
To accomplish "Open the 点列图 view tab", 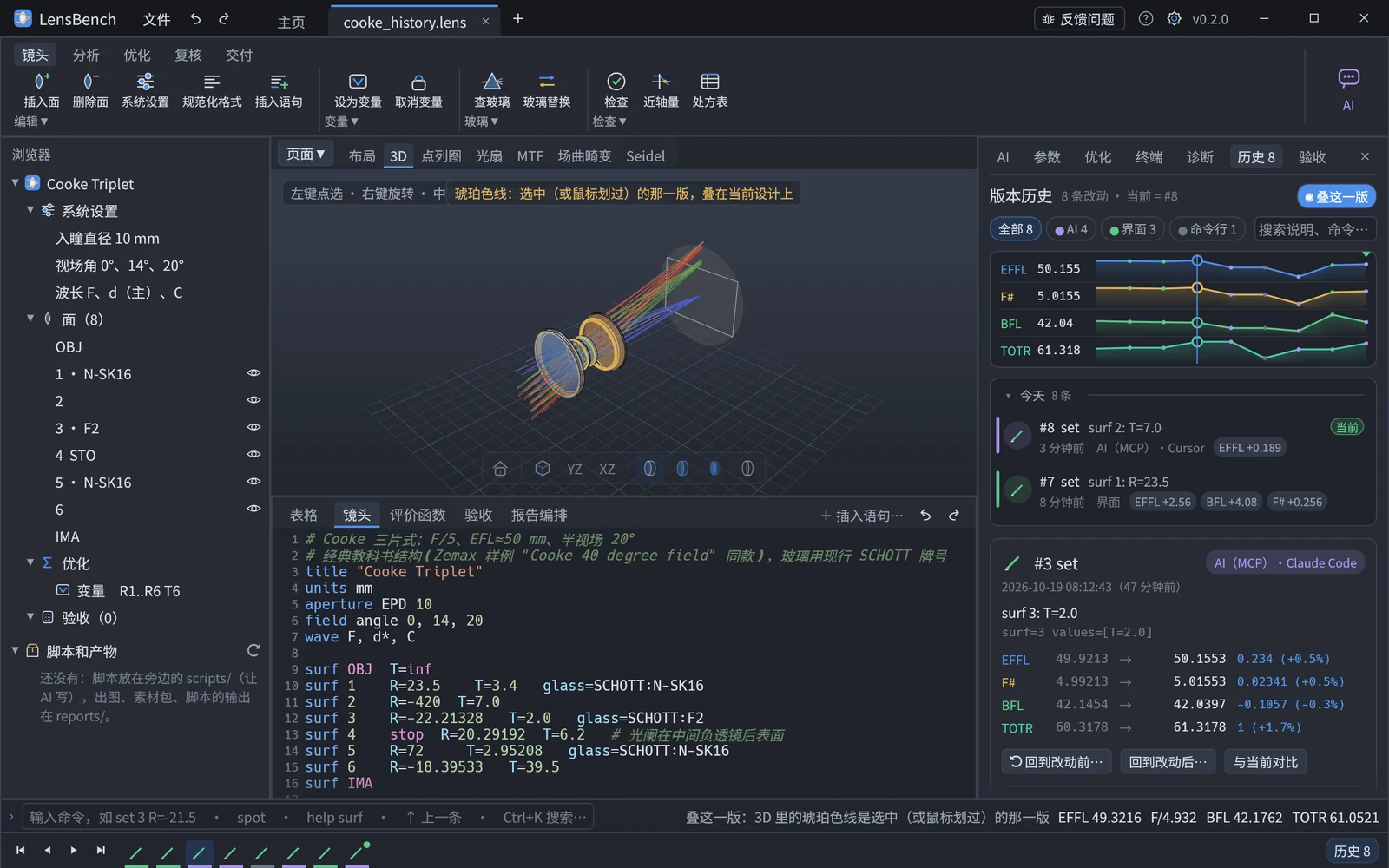I will pyautogui.click(x=441, y=156).
